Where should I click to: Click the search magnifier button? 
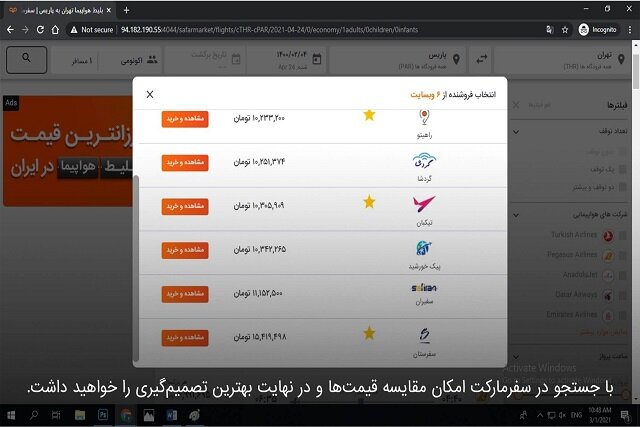click(x=27, y=60)
